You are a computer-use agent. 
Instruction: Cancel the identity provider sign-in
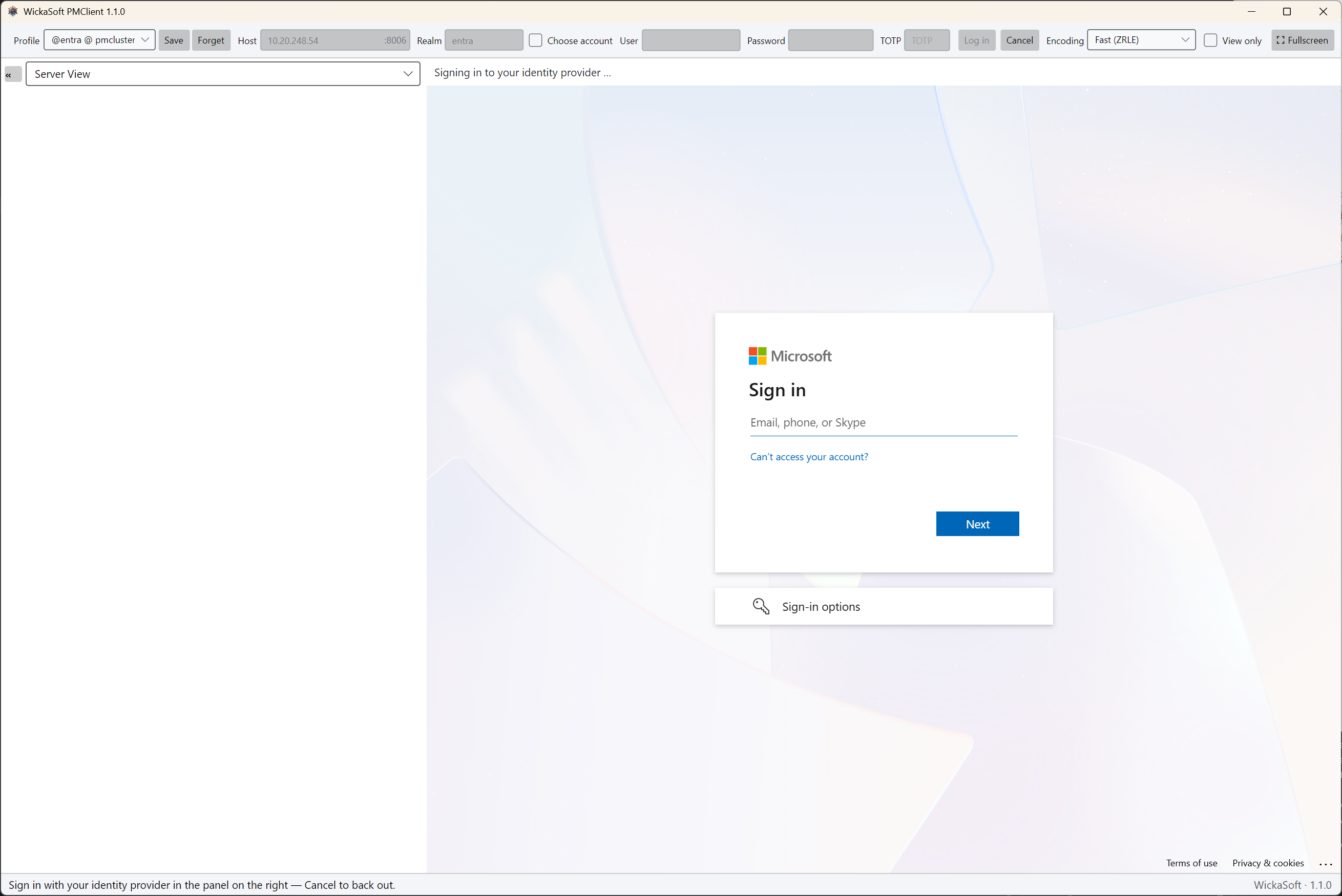pos(1019,40)
